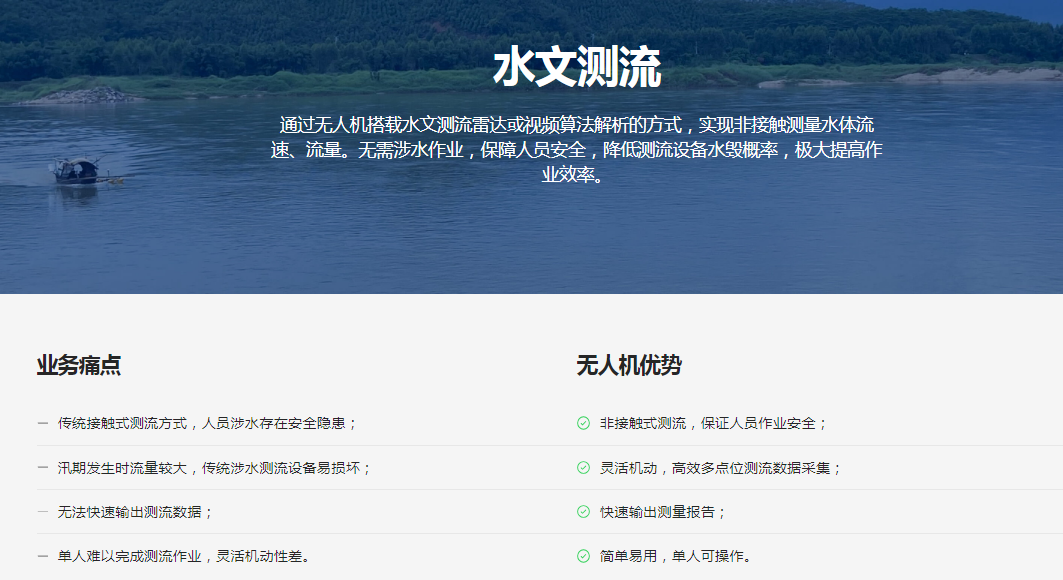Click the 灵活机动，高效多点位测流数据采集 advantage text
The image size is (1063, 580).
pos(721,467)
